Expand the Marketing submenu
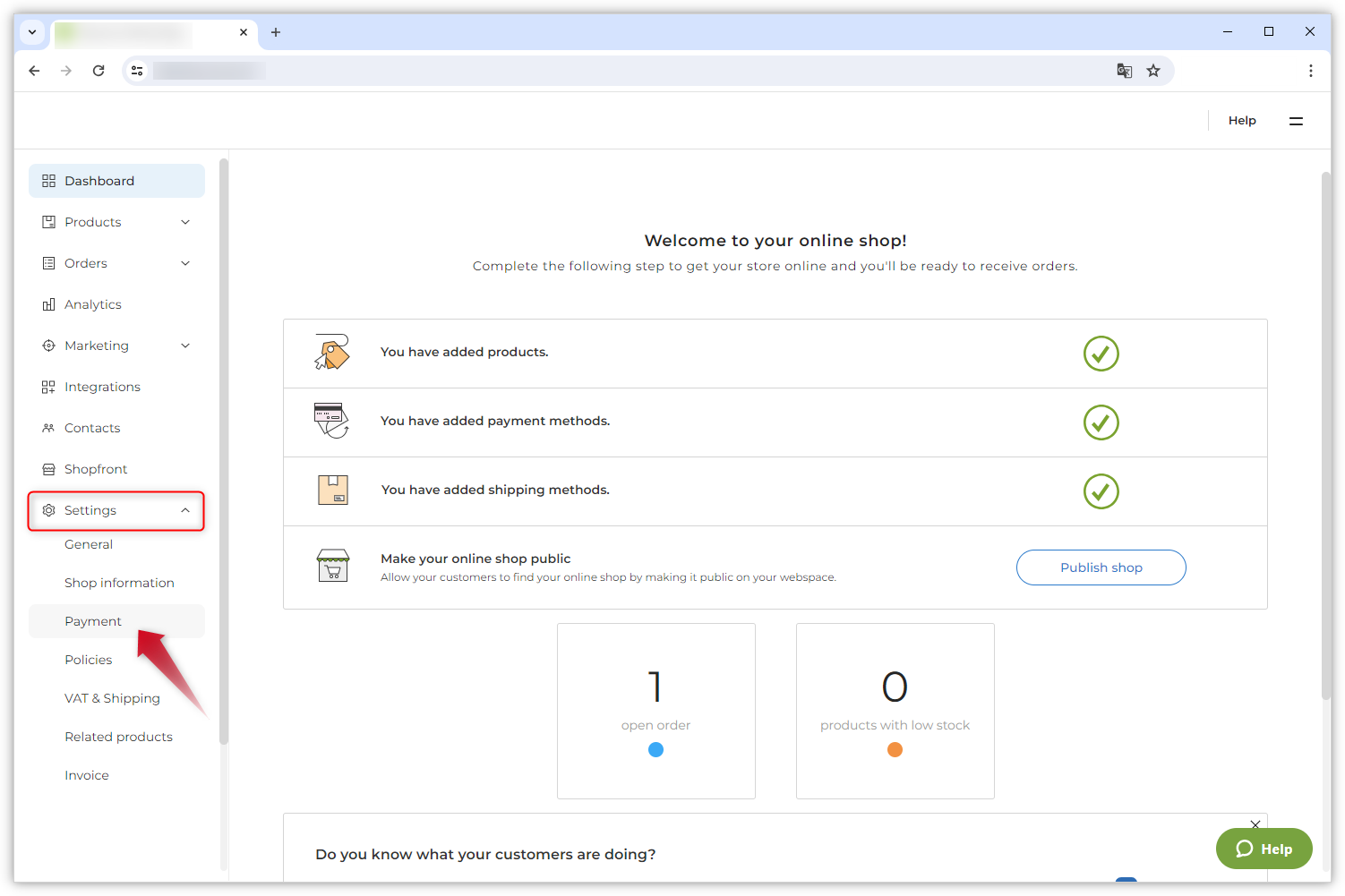The height and width of the screenshot is (896, 1345). click(185, 345)
